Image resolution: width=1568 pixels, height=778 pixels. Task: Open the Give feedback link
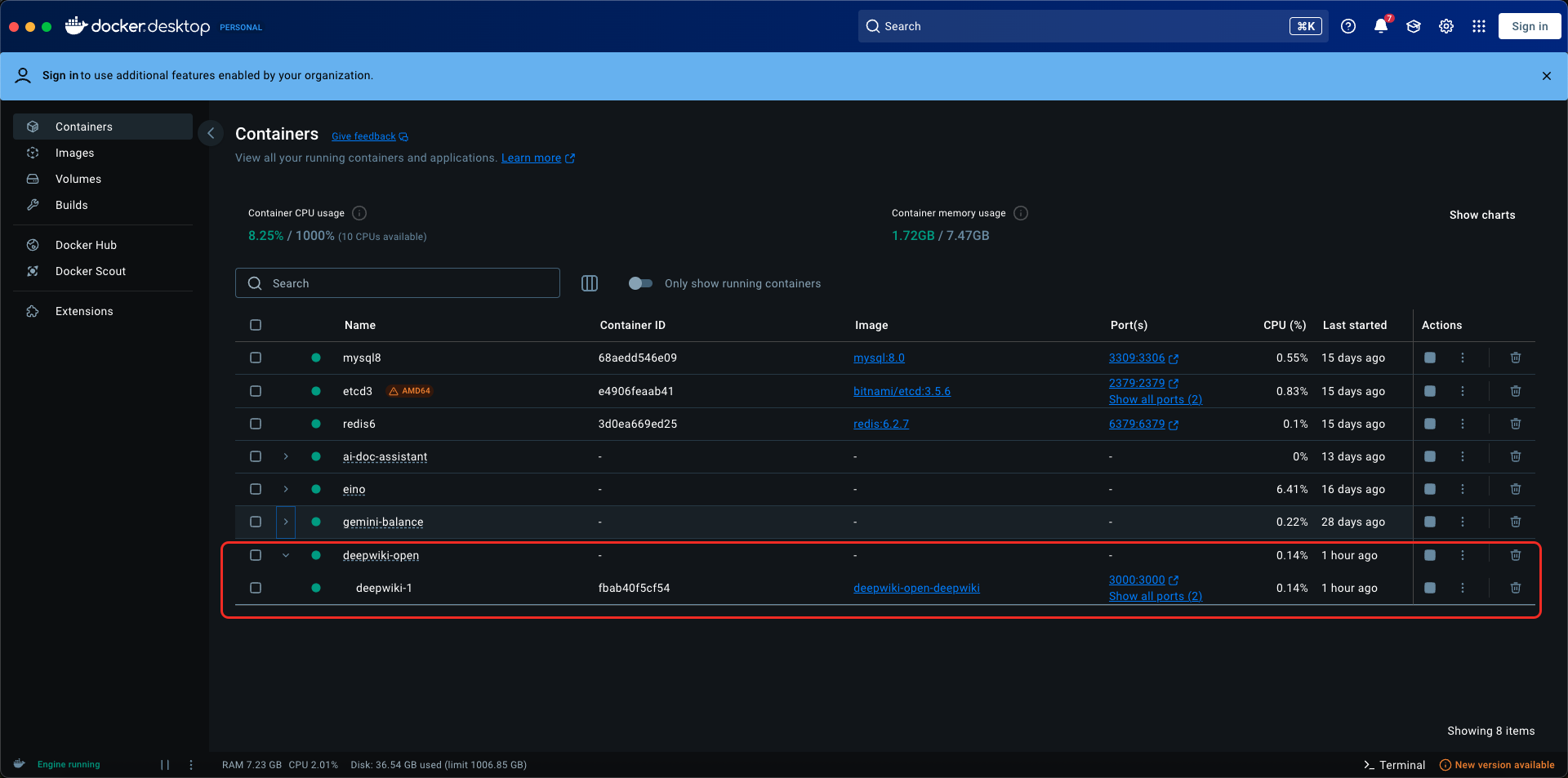370,136
